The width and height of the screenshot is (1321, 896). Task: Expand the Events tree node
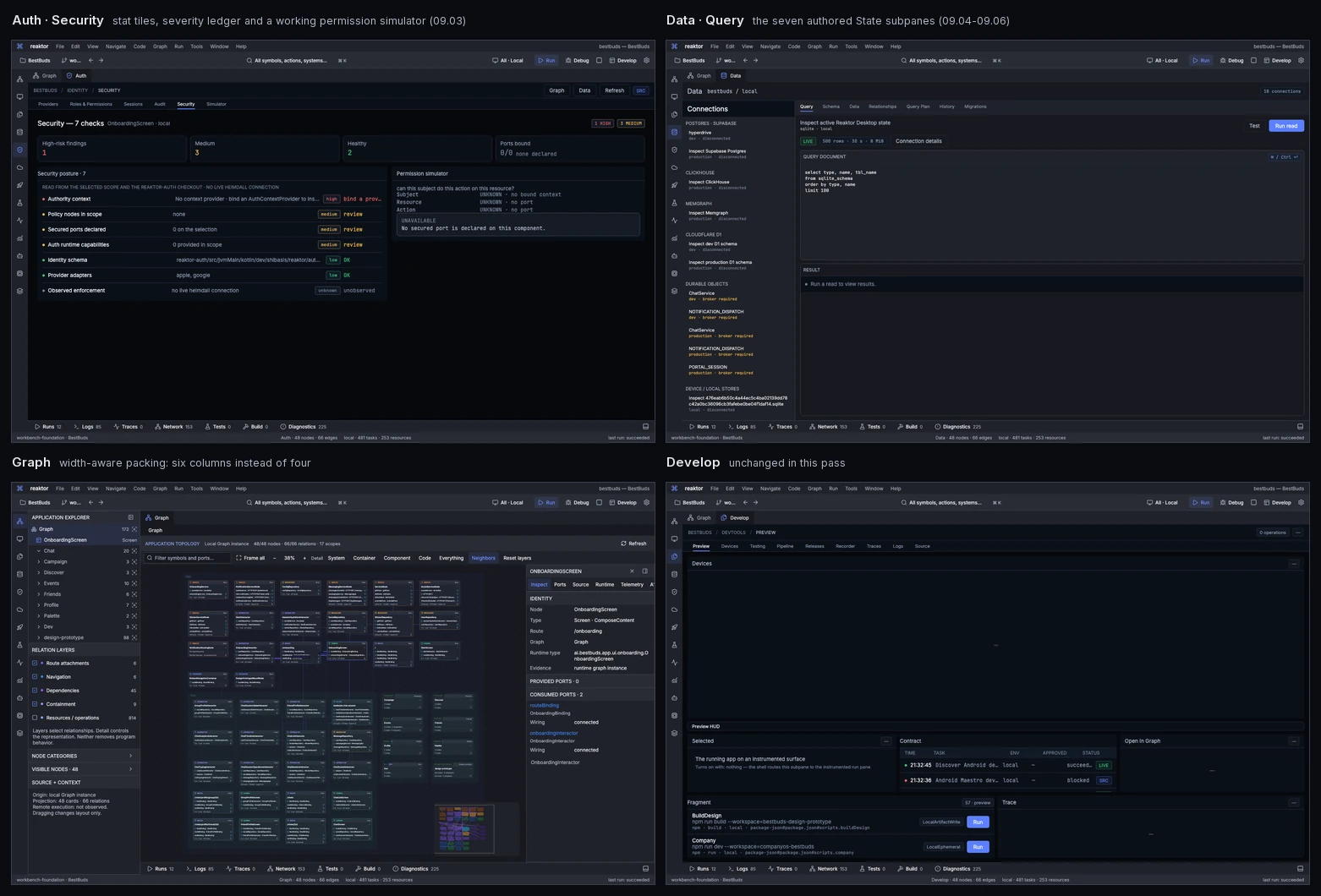39,583
